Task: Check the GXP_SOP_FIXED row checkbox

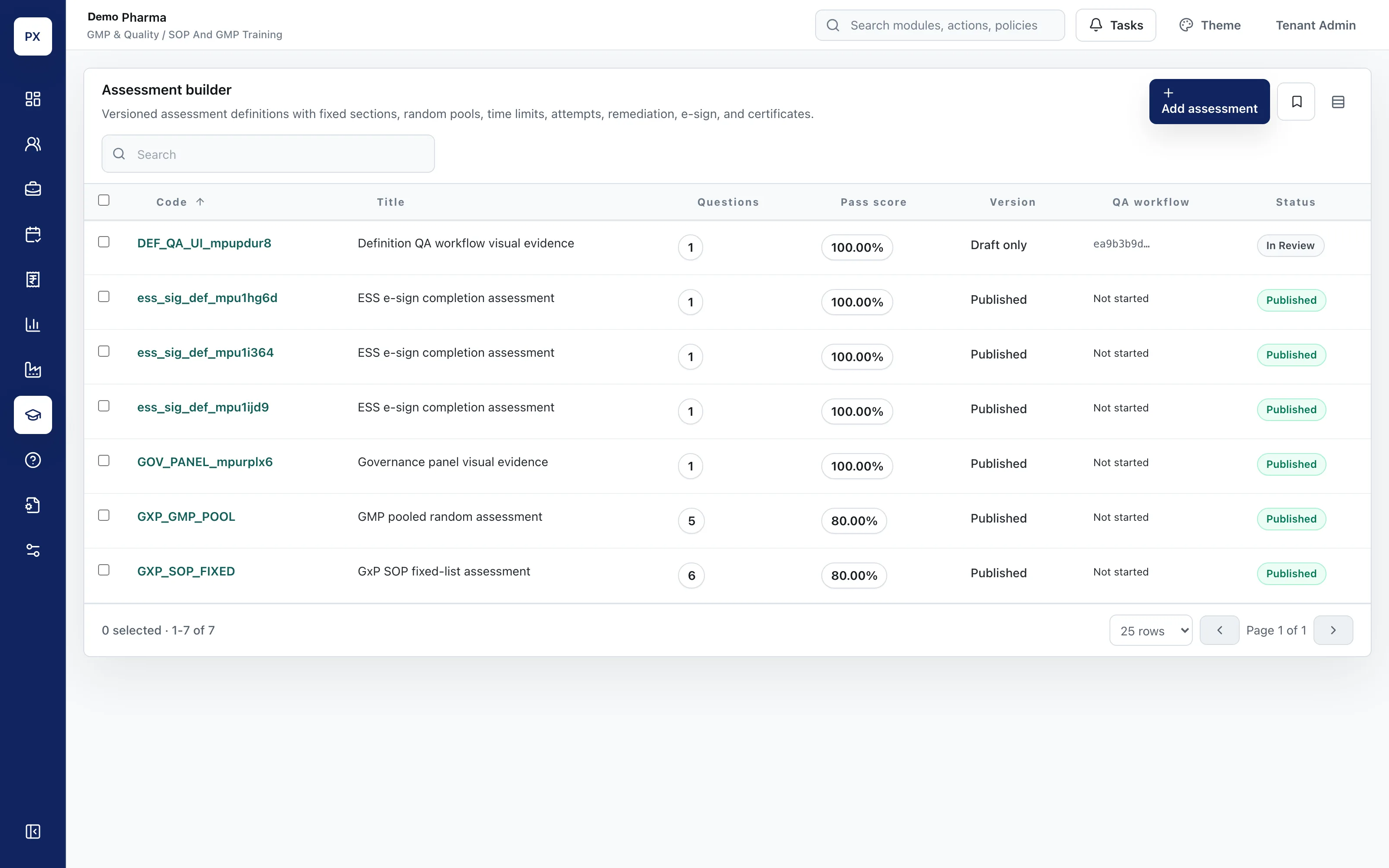Action: [x=104, y=569]
